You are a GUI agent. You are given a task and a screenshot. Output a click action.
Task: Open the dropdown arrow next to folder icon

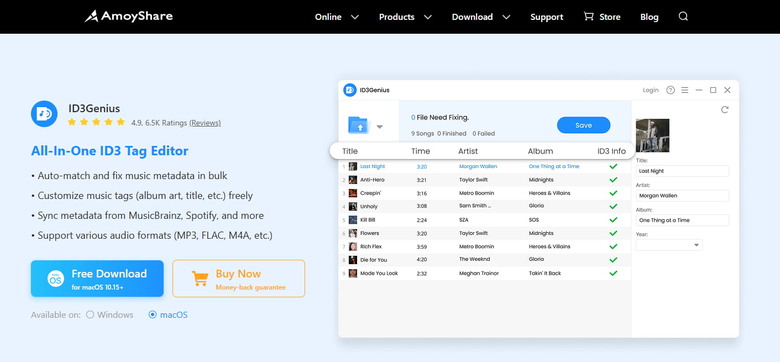click(x=380, y=127)
